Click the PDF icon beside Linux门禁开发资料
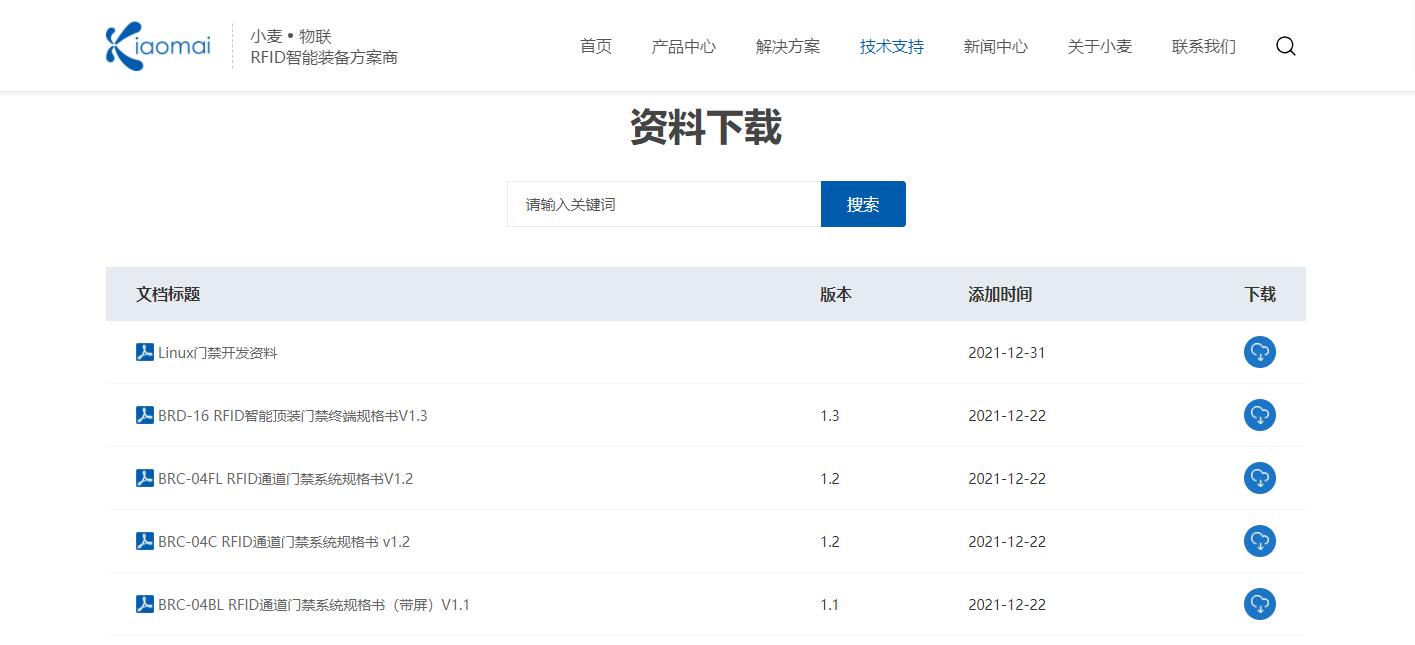Viewport: 1415px width, 645px height. click(145, 352)
